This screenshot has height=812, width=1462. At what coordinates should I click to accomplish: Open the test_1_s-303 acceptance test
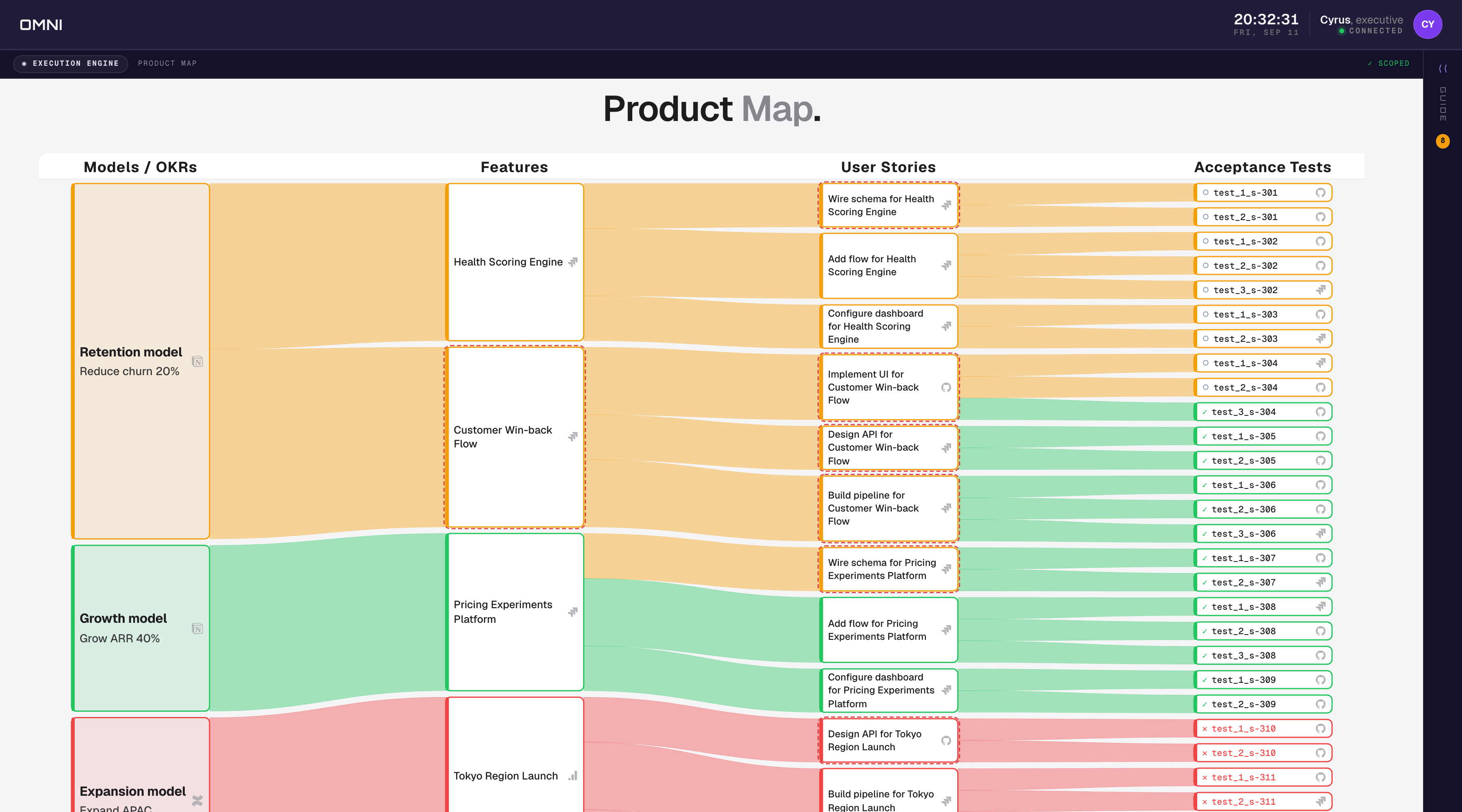tap(1263, 314)
